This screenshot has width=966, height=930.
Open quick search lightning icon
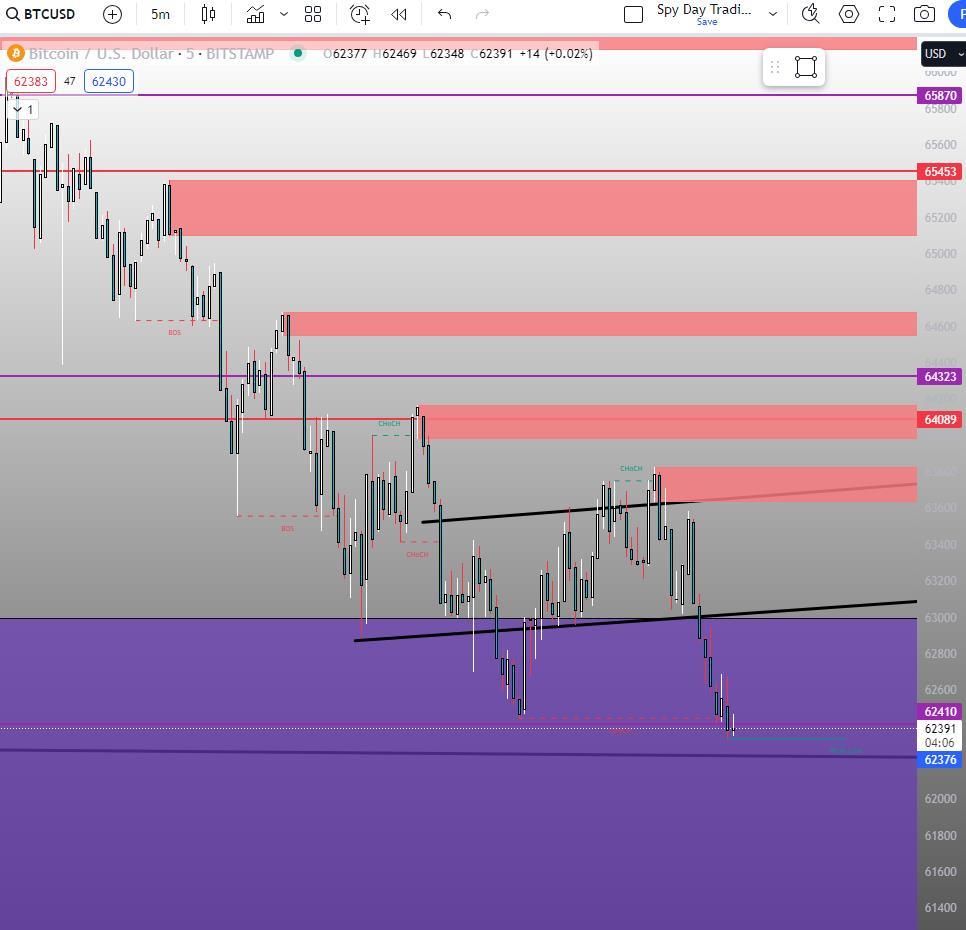pyautogui.click(x=810, y=14)
